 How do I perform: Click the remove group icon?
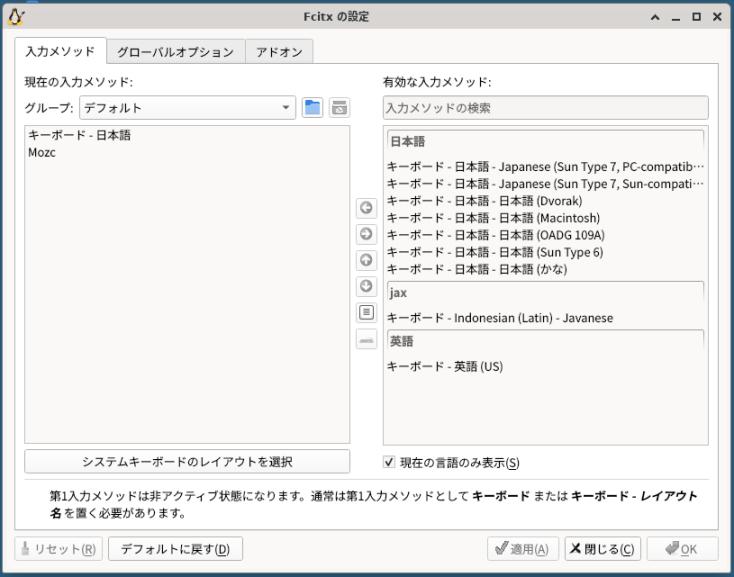coord(339,108)
